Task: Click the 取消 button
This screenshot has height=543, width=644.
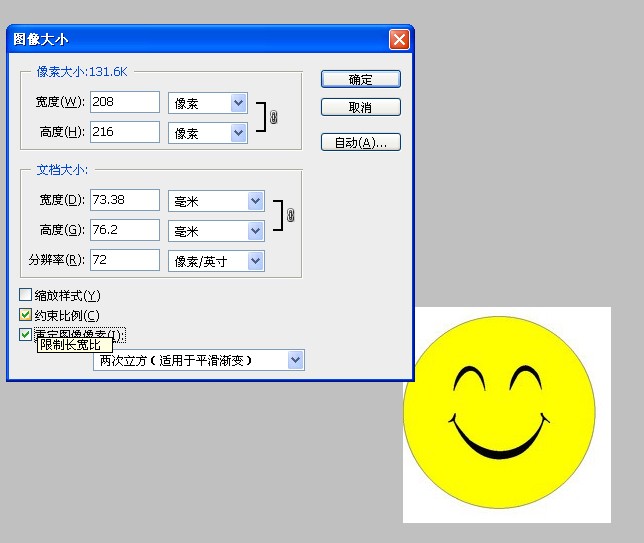Action: click(361, 107)
